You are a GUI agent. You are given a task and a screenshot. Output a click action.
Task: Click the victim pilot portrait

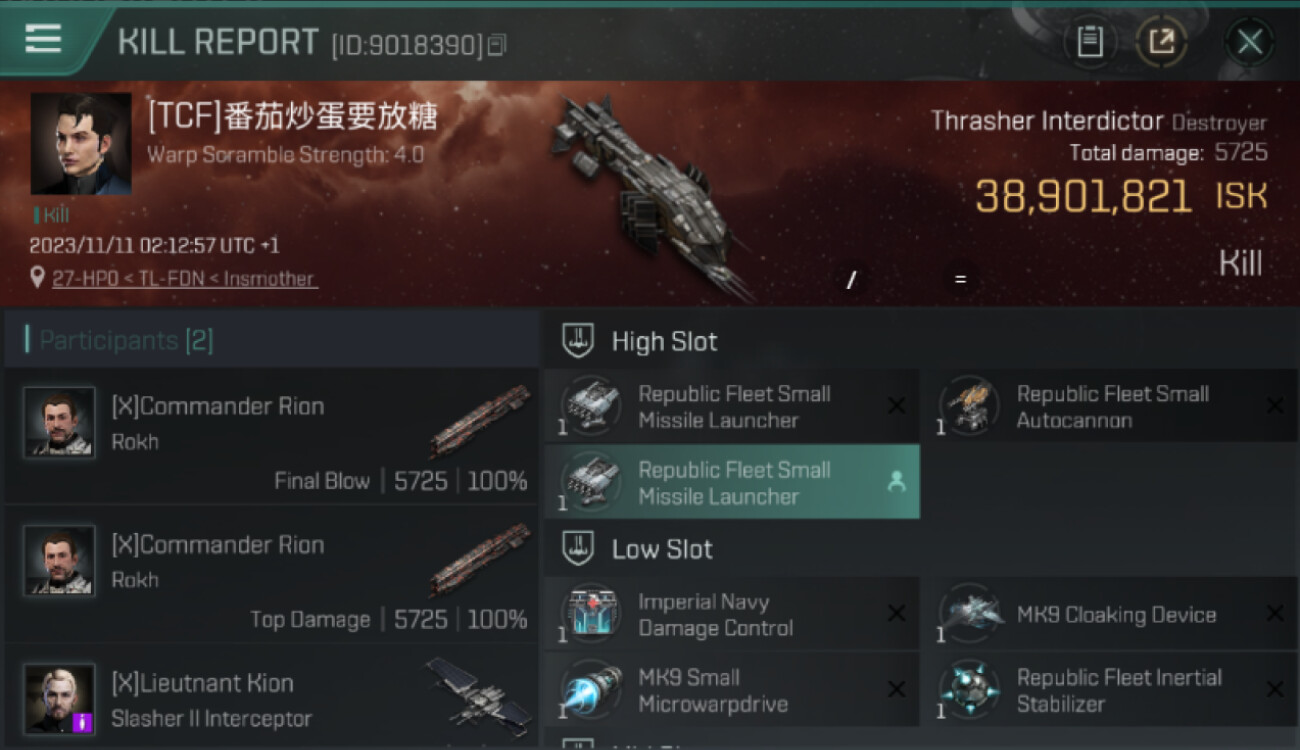81,143
